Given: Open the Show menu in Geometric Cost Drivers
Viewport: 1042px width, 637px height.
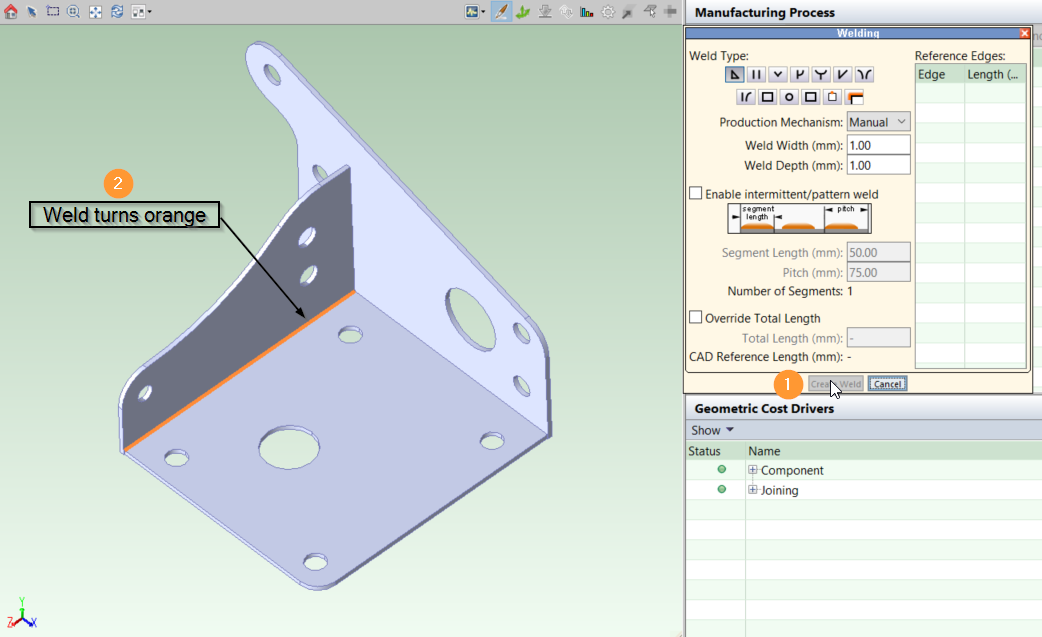Looking at the screenshot, I should (712, 430).
